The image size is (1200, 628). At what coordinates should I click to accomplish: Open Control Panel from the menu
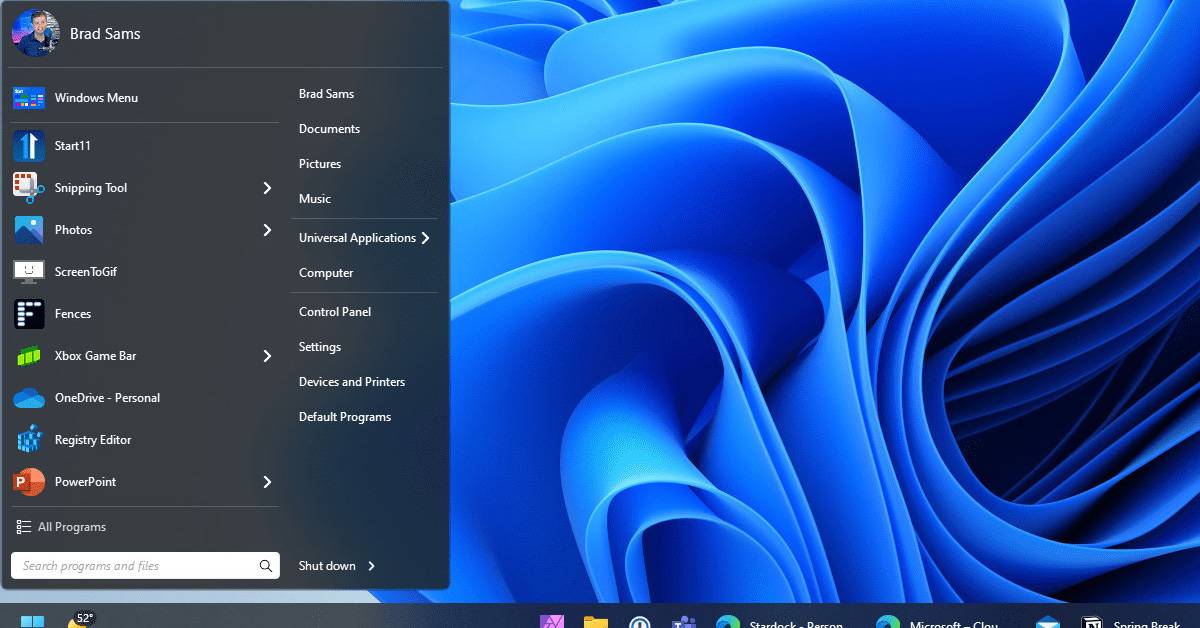(335, 312)
